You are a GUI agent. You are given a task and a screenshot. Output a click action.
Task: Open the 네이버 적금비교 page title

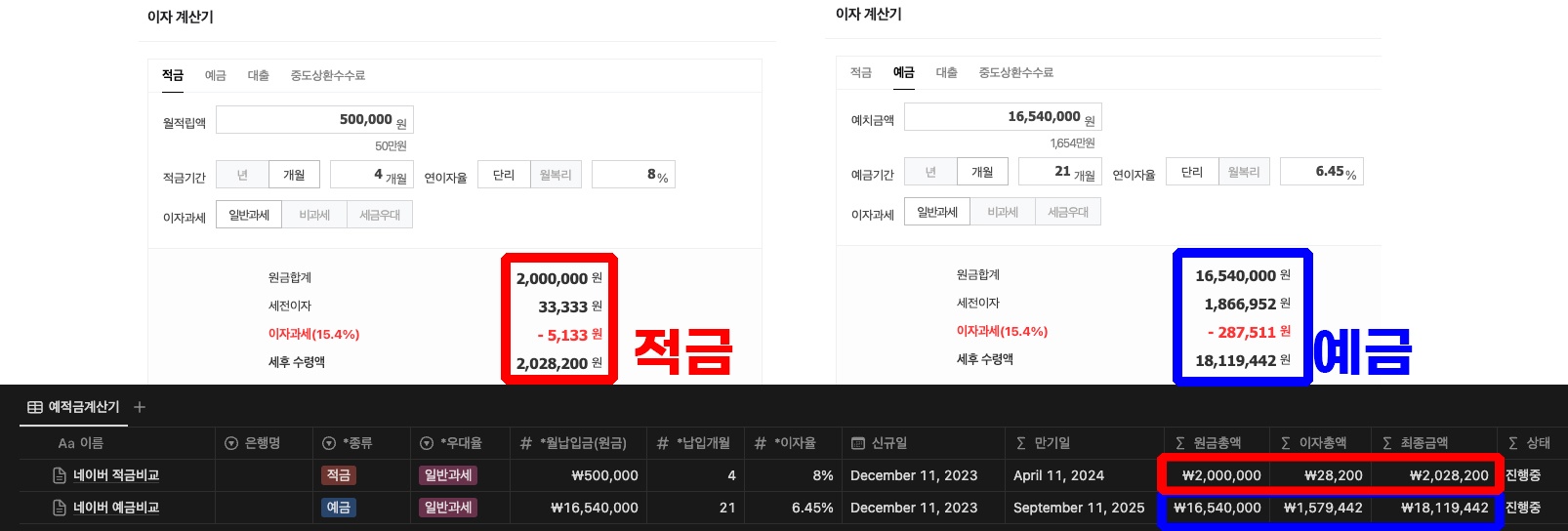point(116,475)
